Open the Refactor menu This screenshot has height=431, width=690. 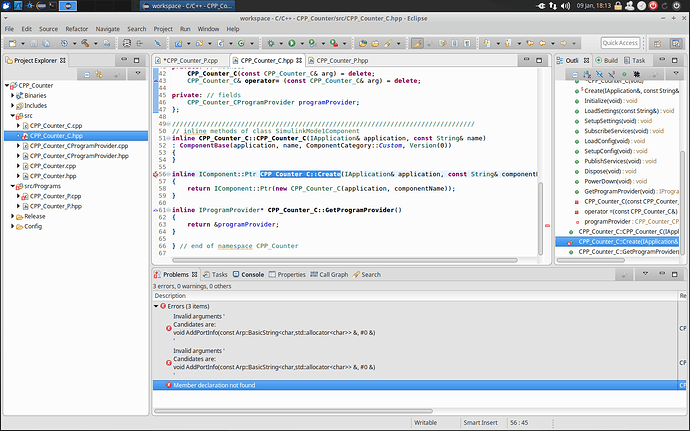coord(77,29)
